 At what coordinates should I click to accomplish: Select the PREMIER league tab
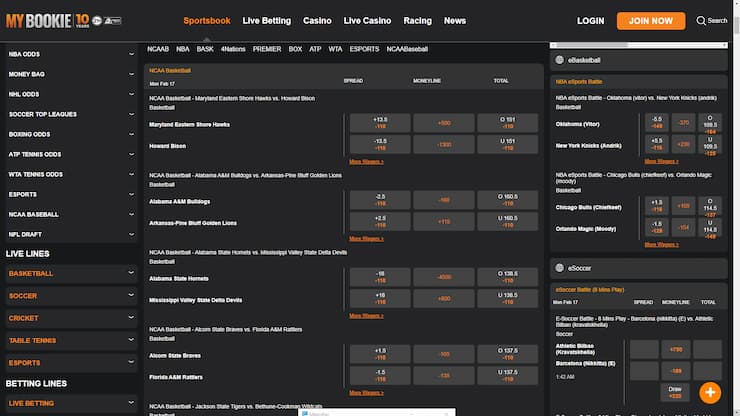click(267, 49)
